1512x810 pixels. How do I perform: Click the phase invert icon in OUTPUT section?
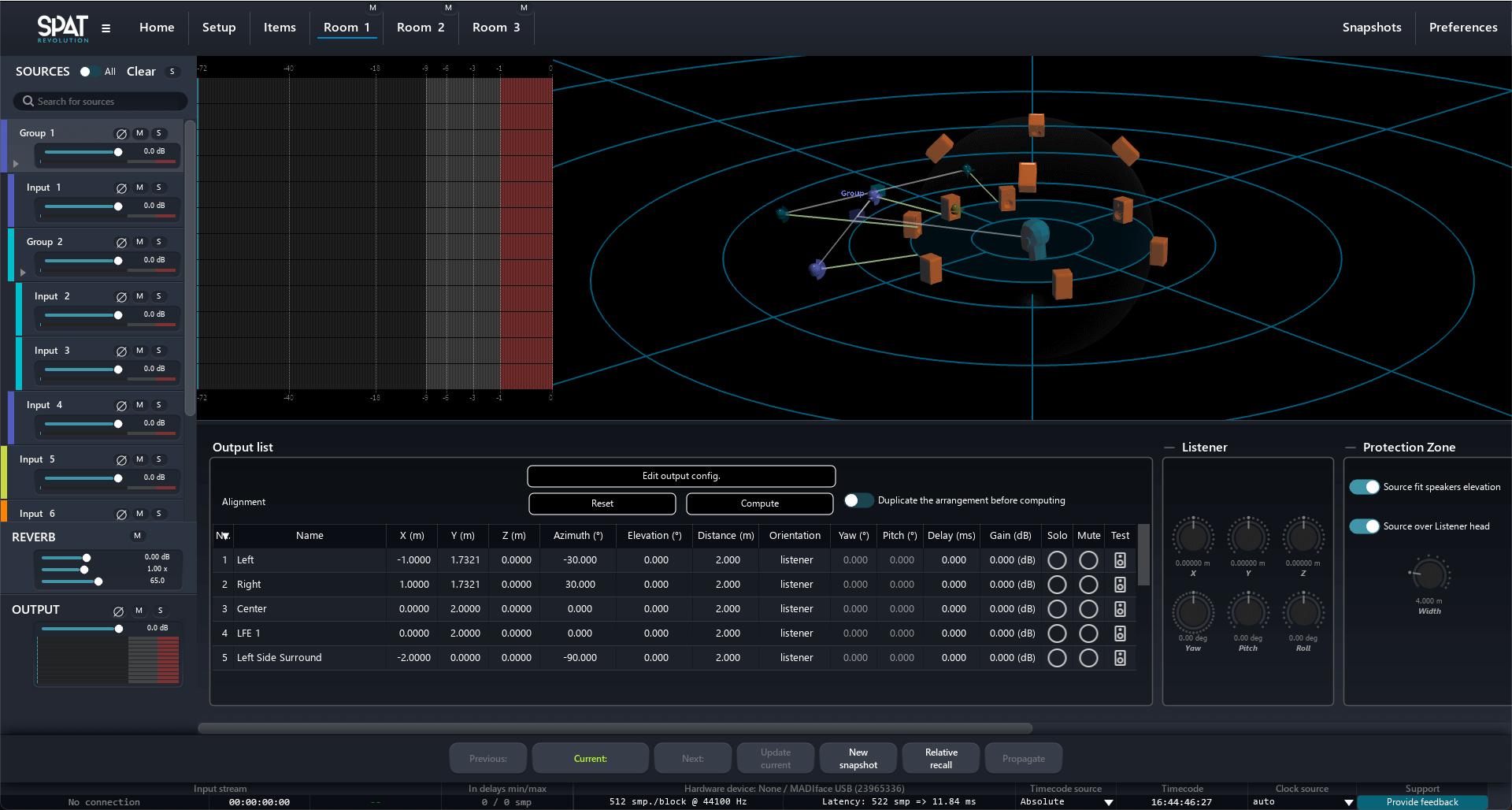[x=118, y=611]
